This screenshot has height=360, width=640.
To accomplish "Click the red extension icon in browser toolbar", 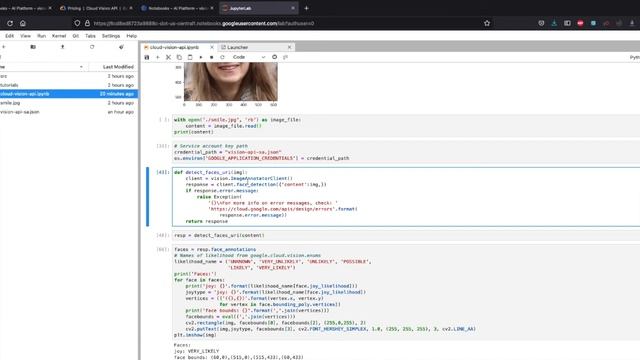I will 580,23.
